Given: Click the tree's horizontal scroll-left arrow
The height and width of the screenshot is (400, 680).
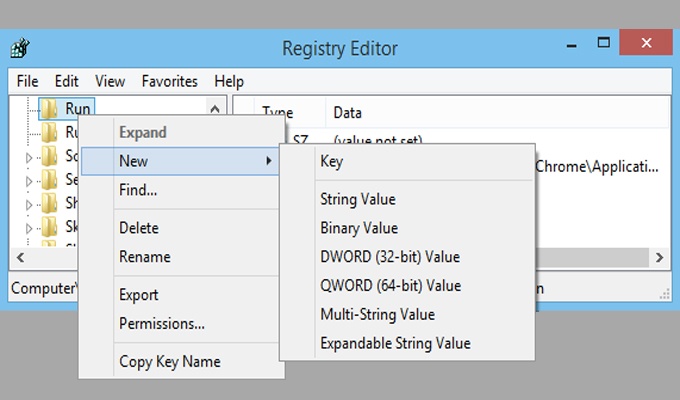Looking at the screenshot, I should (19, 258).
